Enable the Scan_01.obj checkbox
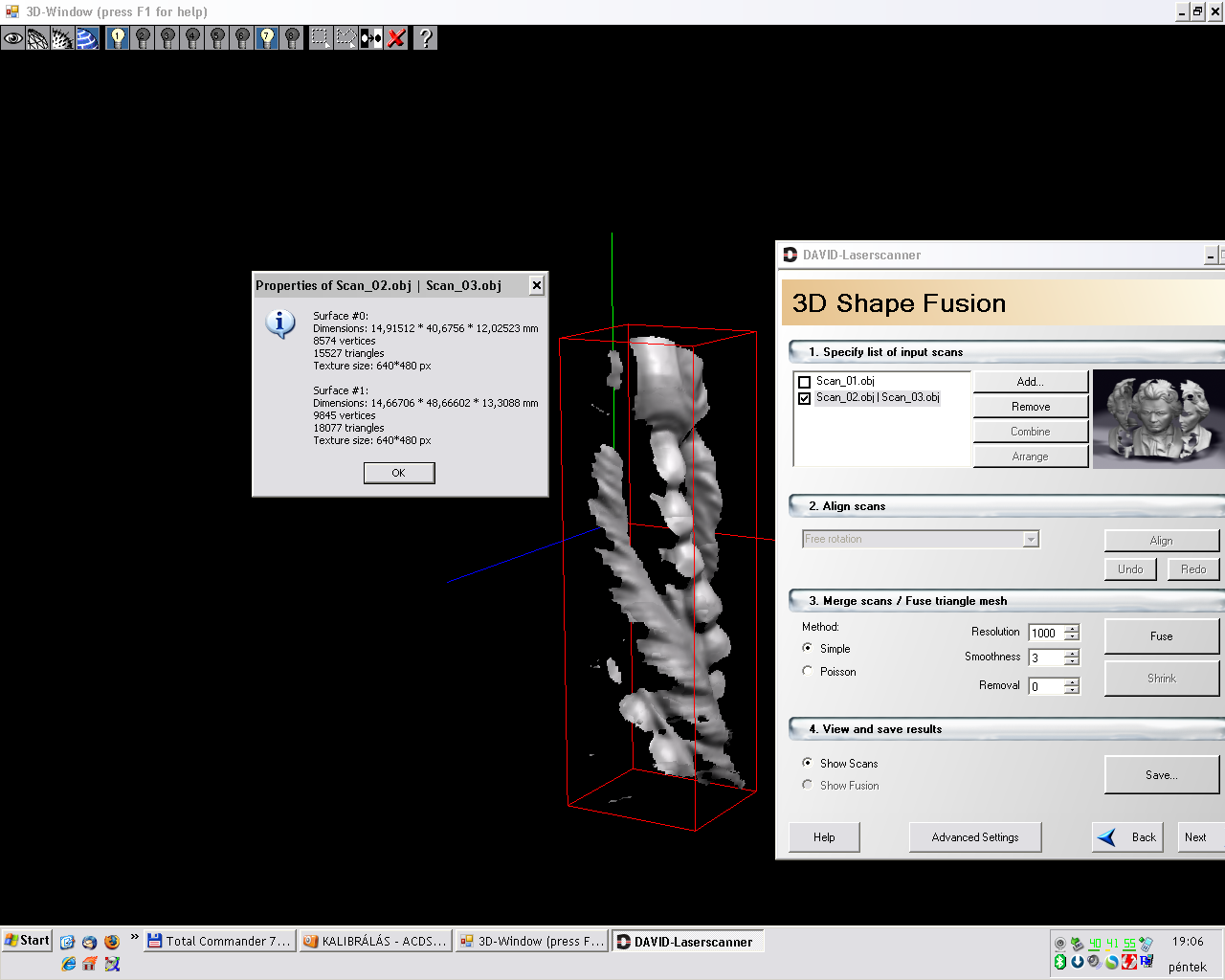1225x980 pixels. [x=805, y=382]
